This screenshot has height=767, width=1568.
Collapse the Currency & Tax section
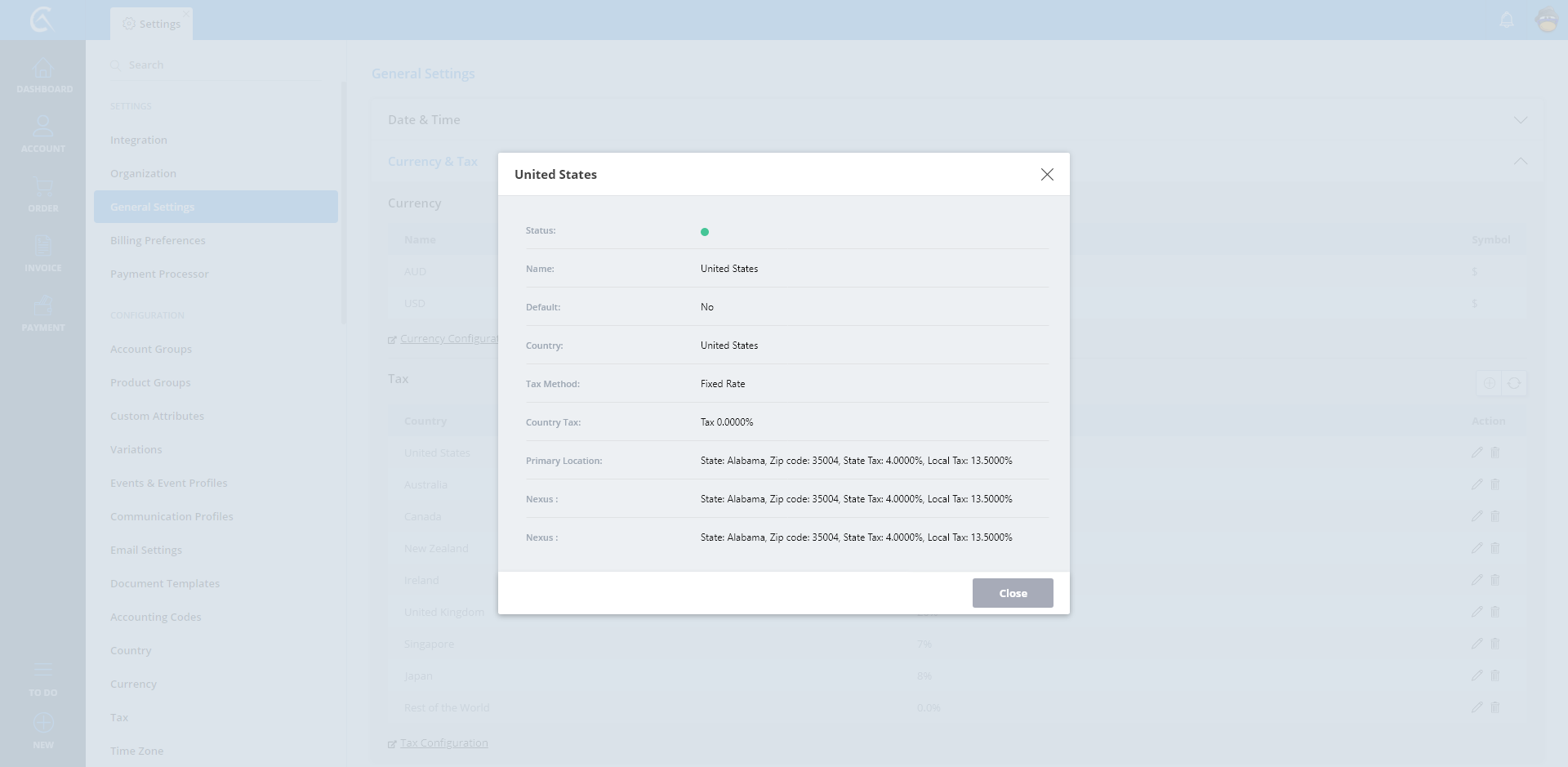1520,162
